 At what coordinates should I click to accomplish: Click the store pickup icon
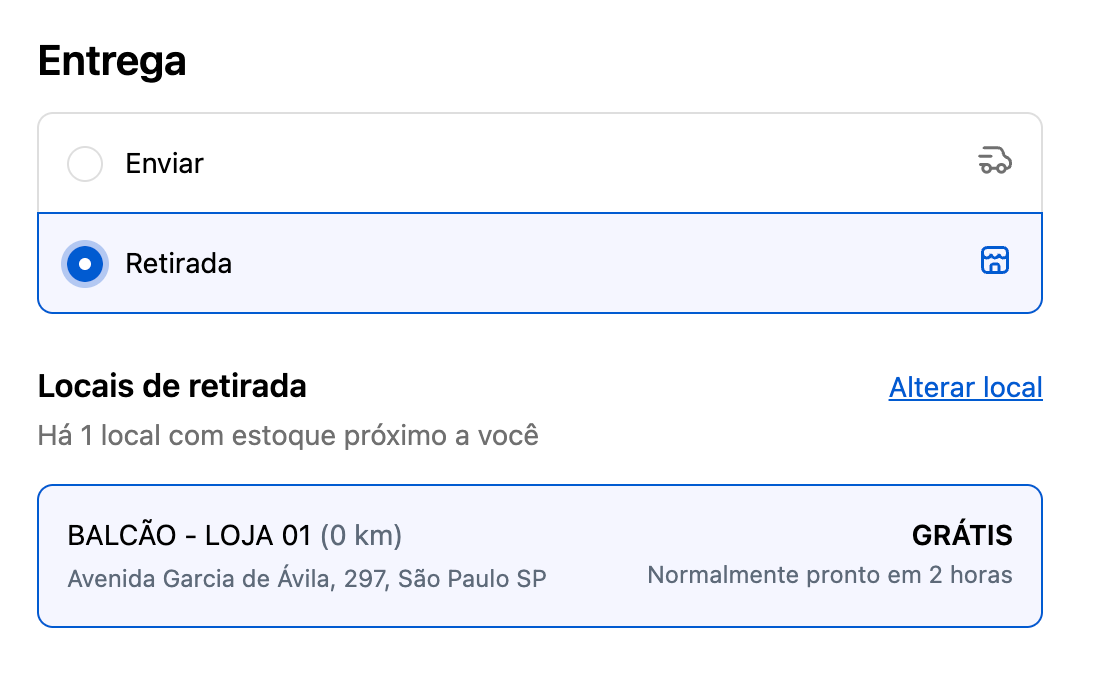pos(994,261)
